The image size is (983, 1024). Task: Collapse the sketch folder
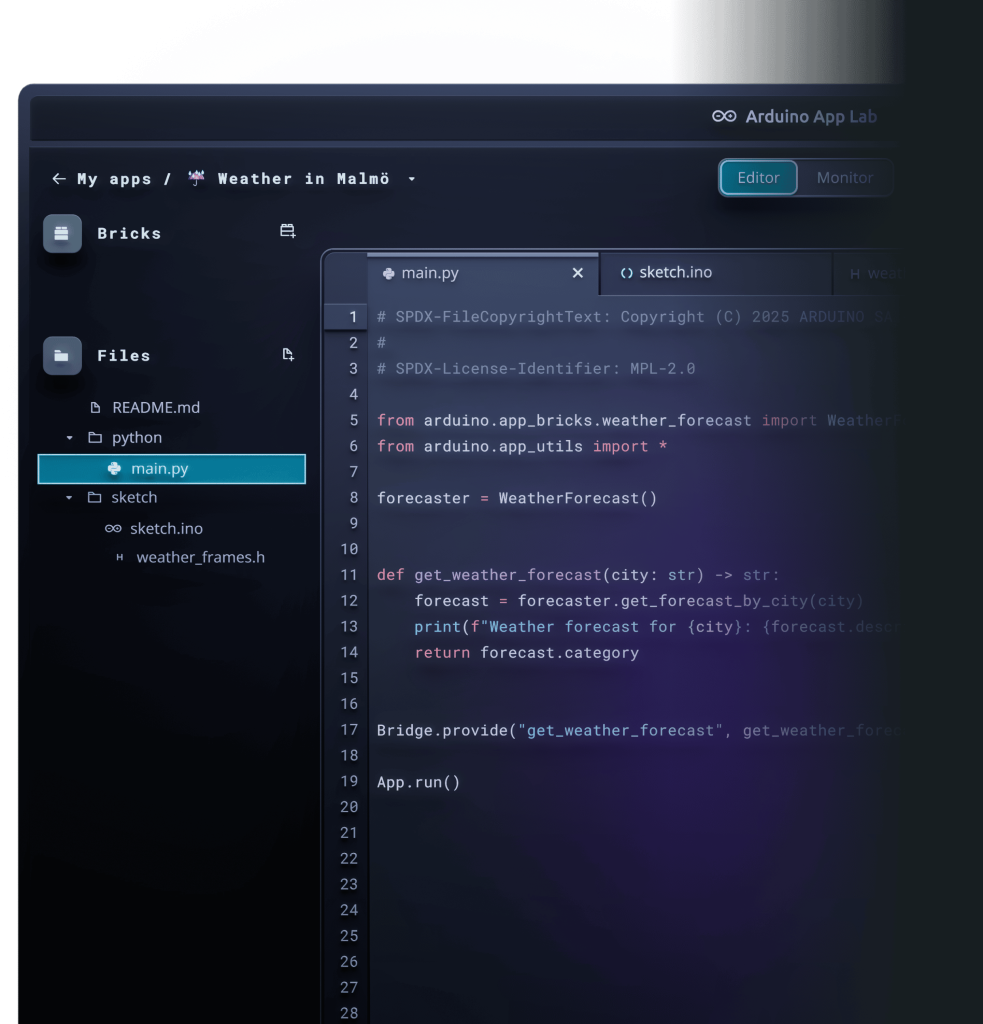click(69, 497)
